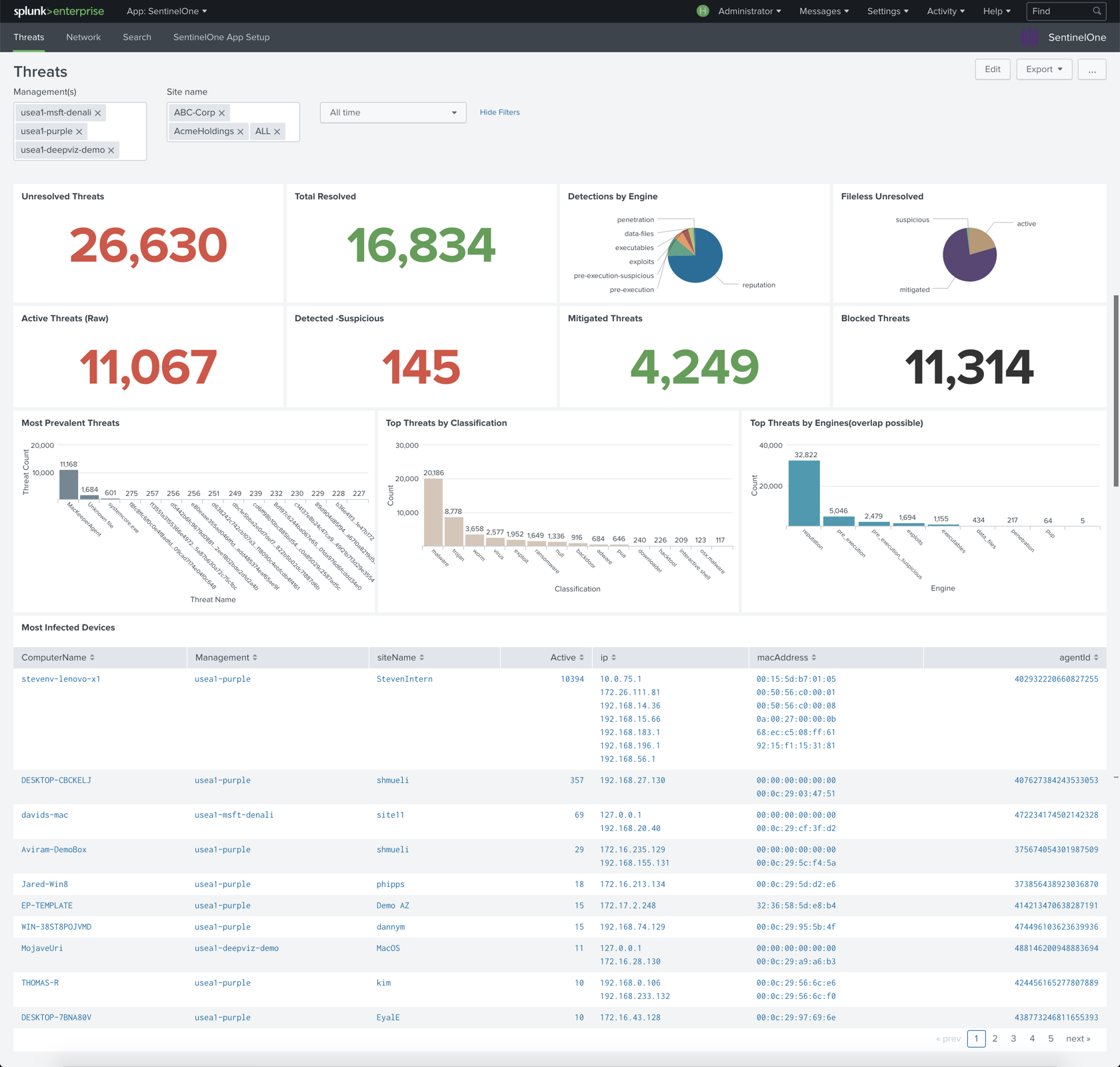Click the Total Resolved value 16,834

click(x=421, y=245)
